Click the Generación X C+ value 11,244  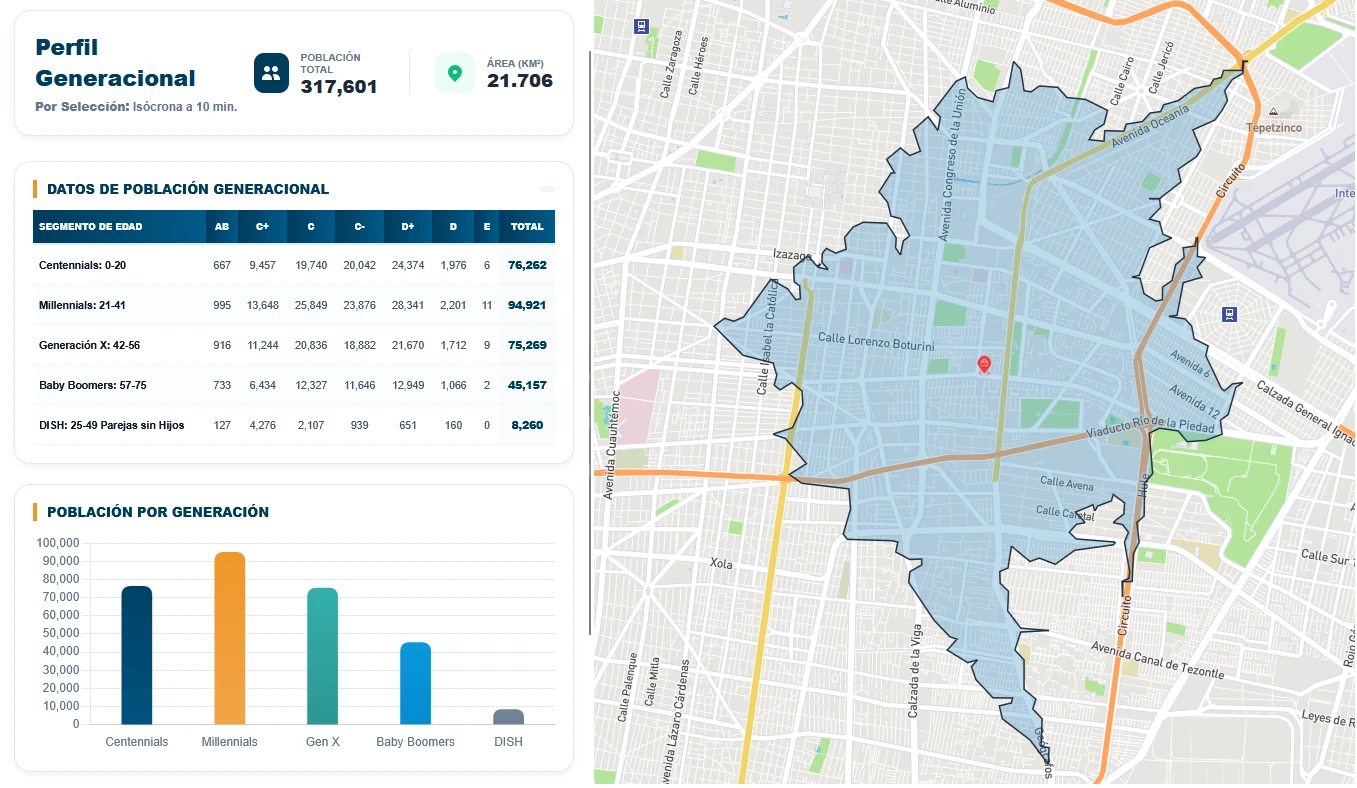pyautogui.click(x=262, y=345)
